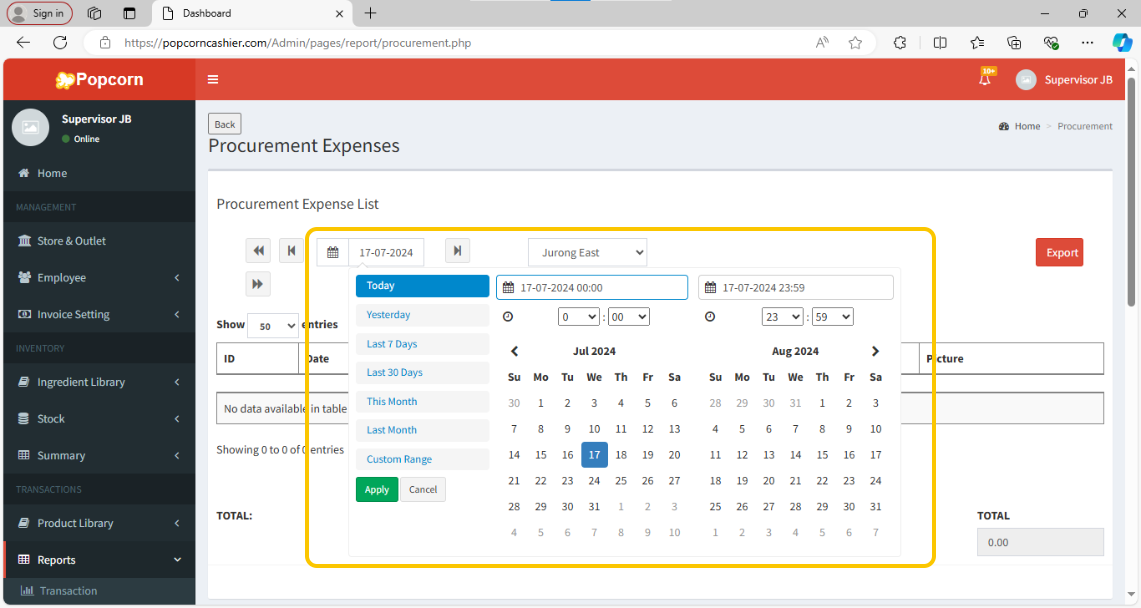
Task: Apply the selected date range
Action: (377, 489)
